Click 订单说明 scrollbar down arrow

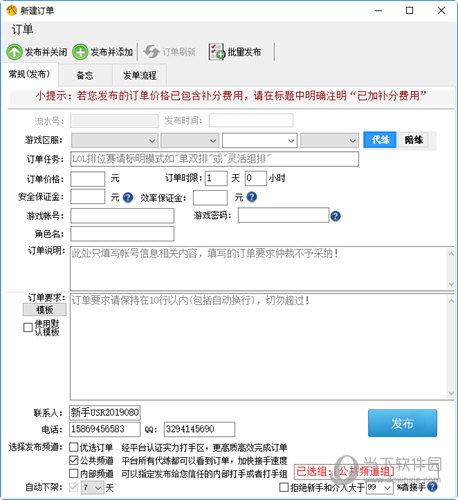tap(451, 284)
